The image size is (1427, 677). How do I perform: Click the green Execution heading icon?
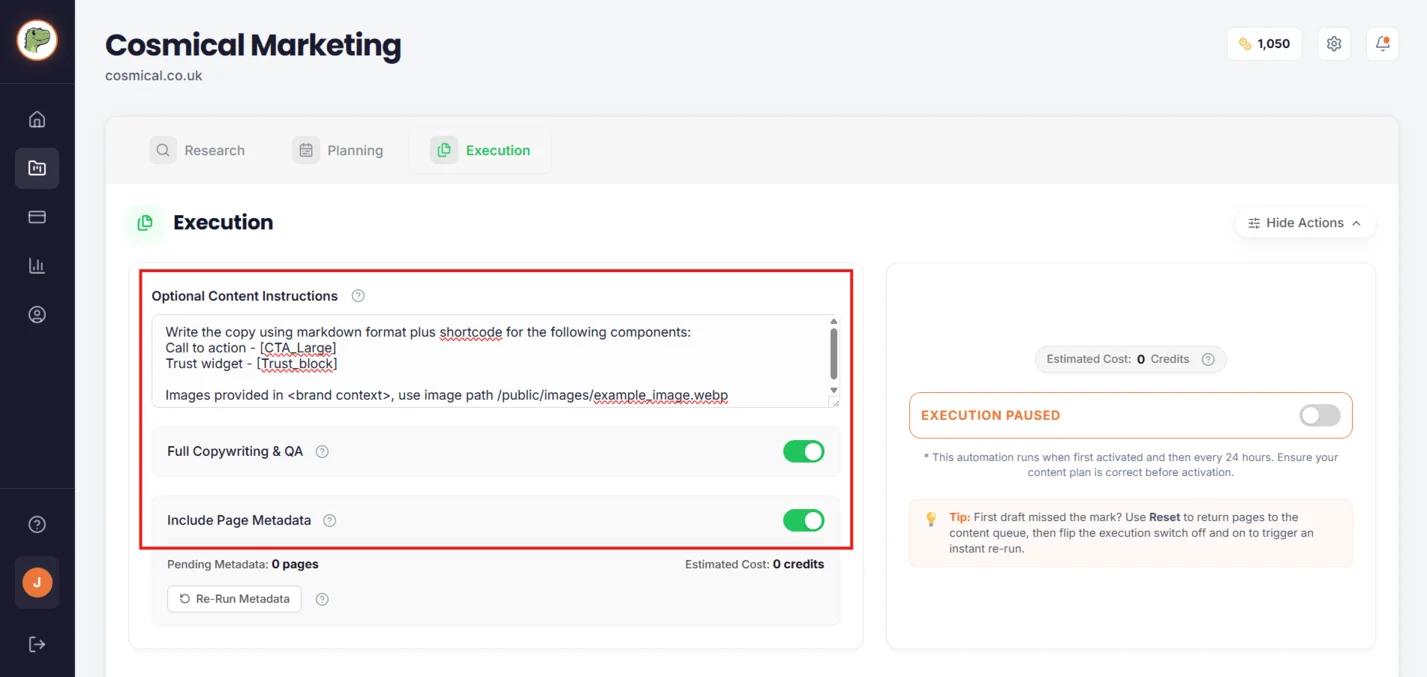(145, 223)
